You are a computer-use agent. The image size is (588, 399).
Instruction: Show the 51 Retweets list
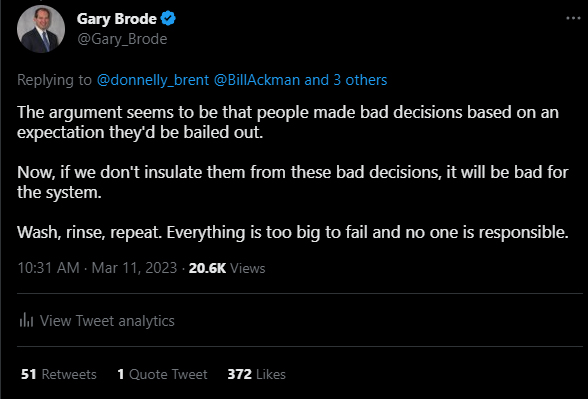tap(58, 374)
